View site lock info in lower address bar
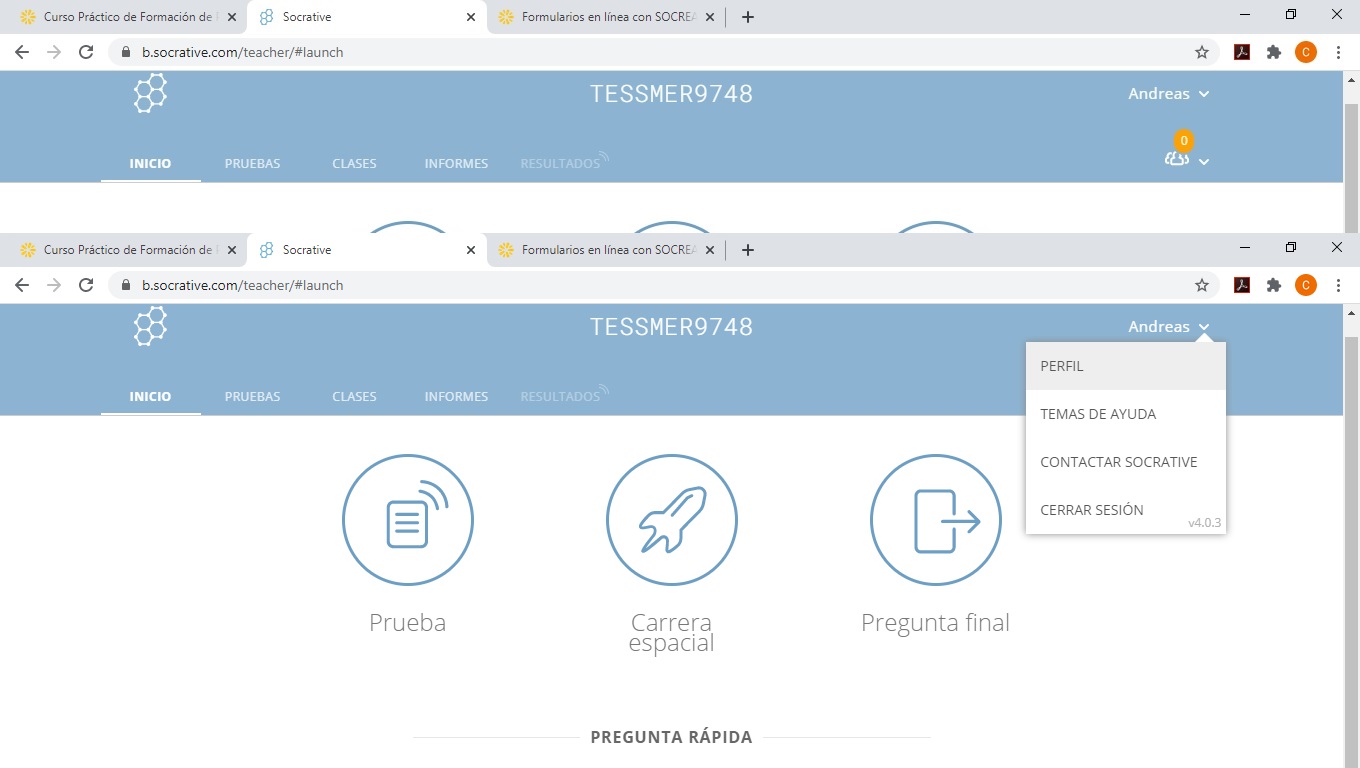 point(126,285)
